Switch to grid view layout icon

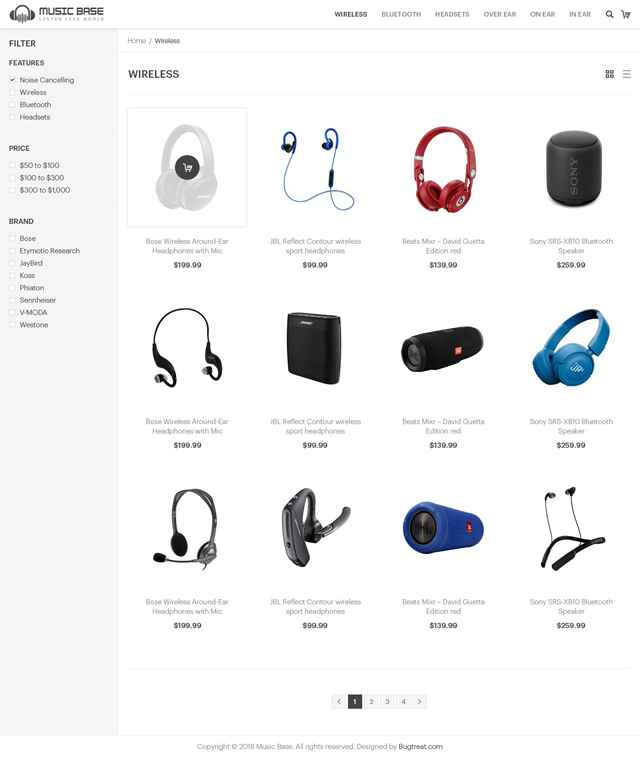click(x=610, y=74)
